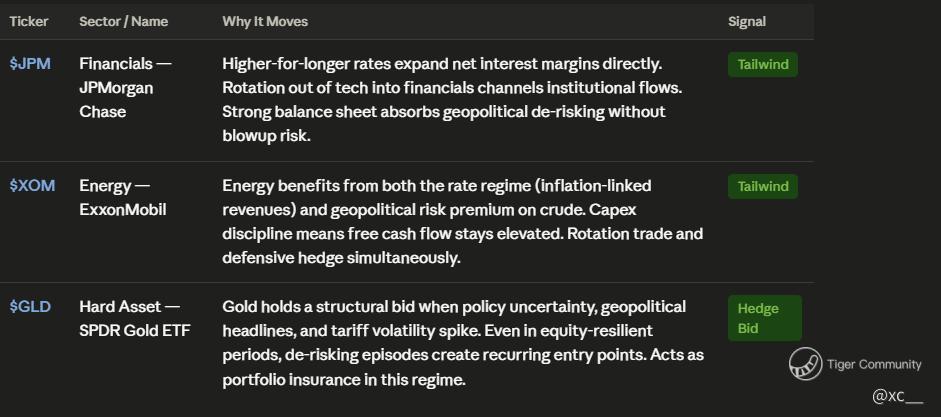
Task: Select the Sector / Name column header
Action: click(124, 22)
